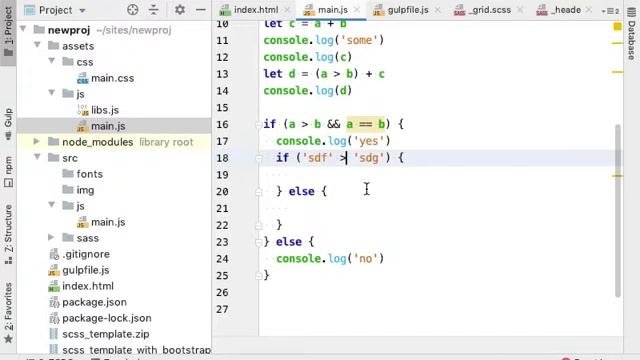Collapse the src folder
This screenshot has height=360, width=640.
point(37,157)
